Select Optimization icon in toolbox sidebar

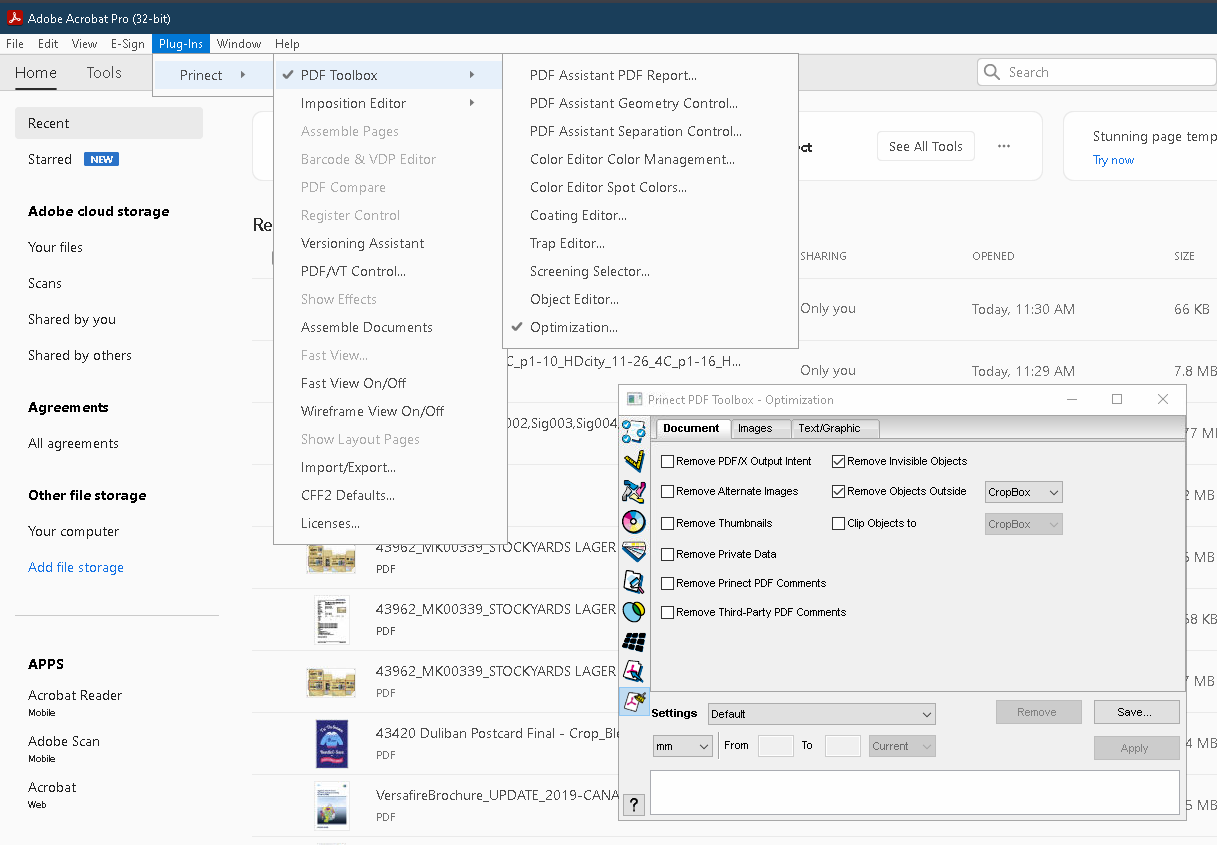pyautogui.click(x=634, y=701)
